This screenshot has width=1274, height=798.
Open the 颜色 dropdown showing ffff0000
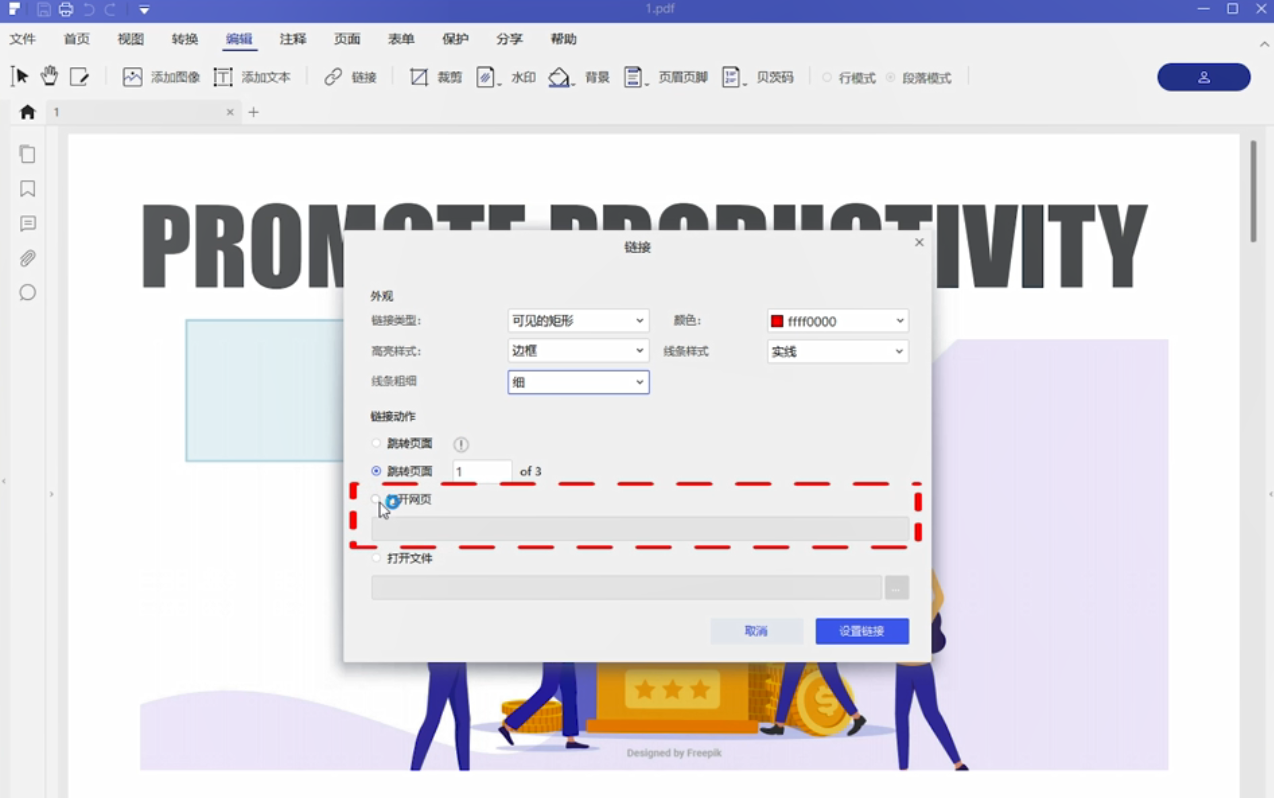(837, 321)
